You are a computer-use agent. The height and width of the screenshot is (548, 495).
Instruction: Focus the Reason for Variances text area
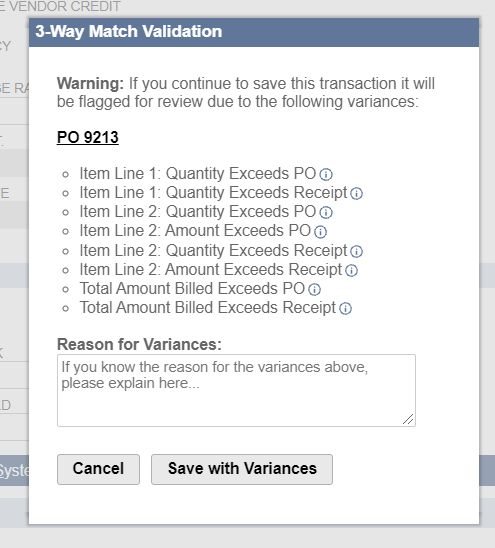(x=236, y=390)
